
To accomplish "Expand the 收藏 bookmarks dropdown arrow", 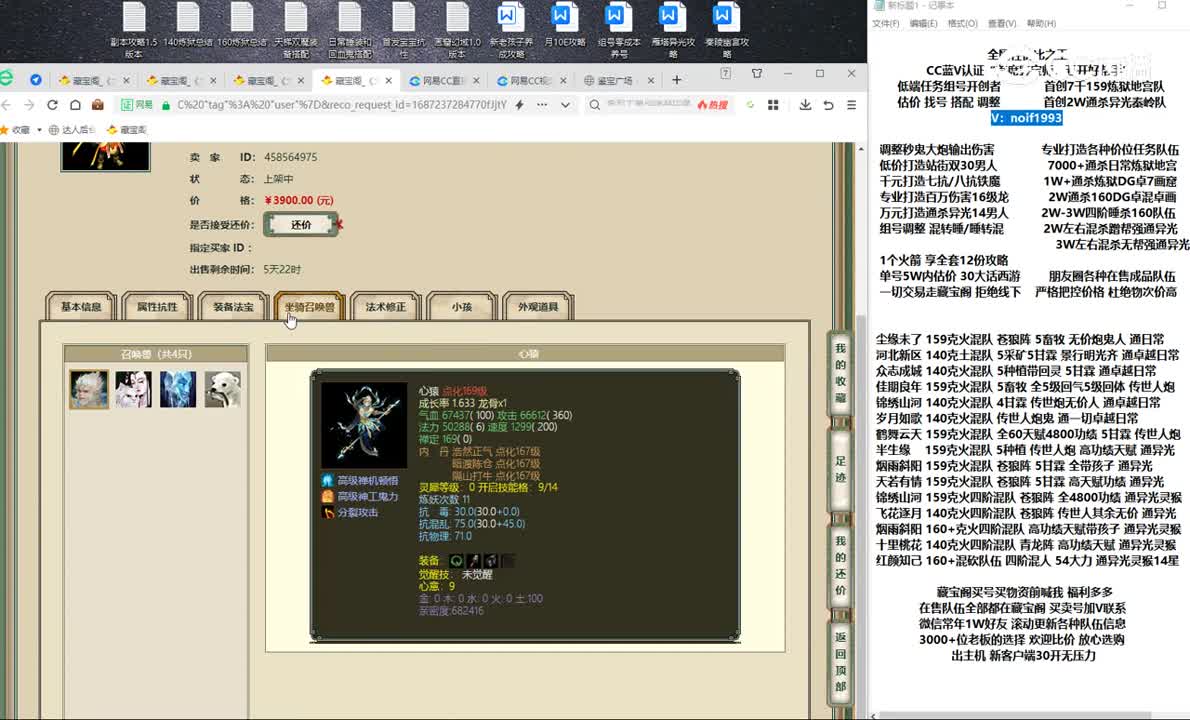I will coord(39,130).
